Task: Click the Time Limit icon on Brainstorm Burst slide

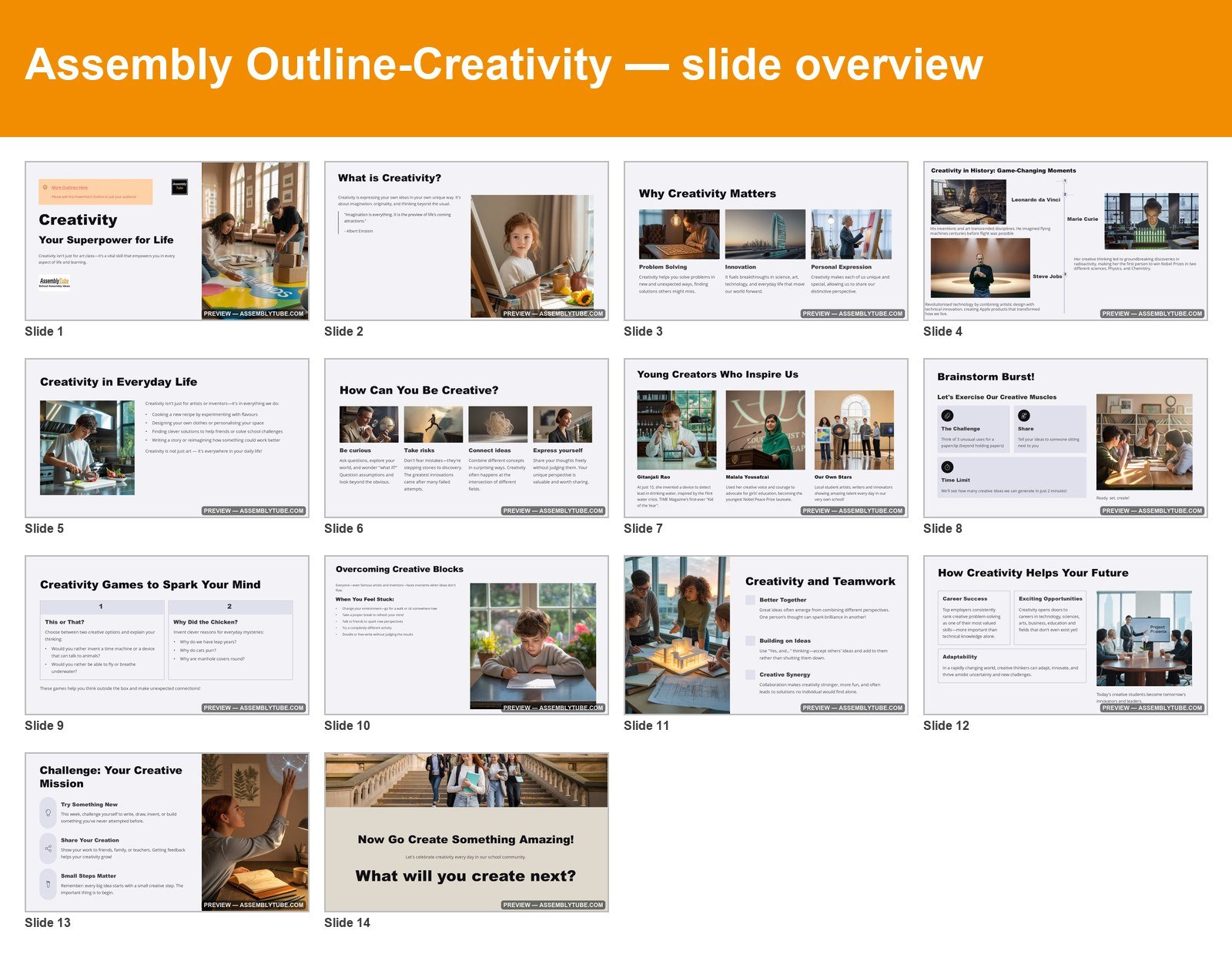Action: click(x=947, y=467)
